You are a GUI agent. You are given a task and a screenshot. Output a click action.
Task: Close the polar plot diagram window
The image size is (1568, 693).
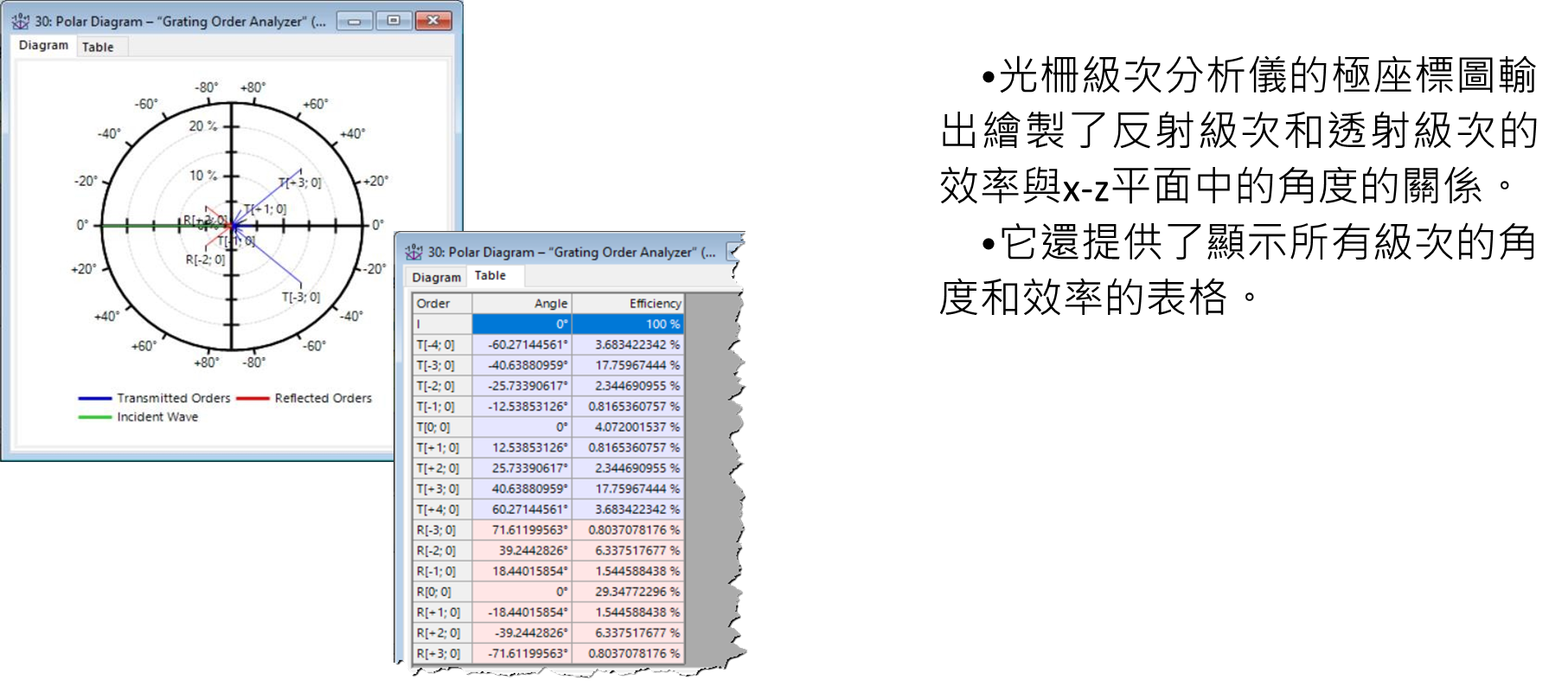pos(433,21)
